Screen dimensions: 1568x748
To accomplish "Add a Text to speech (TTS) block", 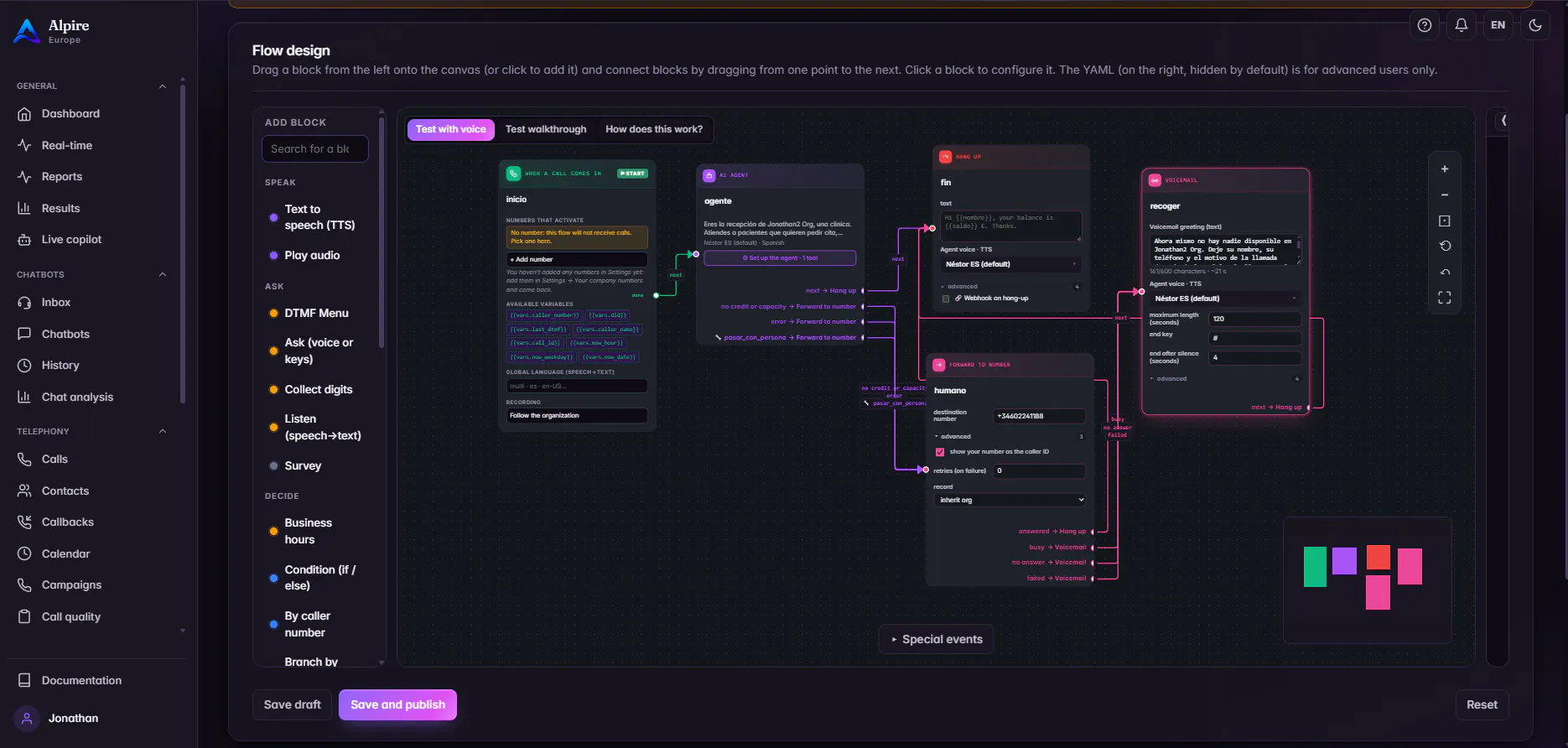I will (318, 217).
